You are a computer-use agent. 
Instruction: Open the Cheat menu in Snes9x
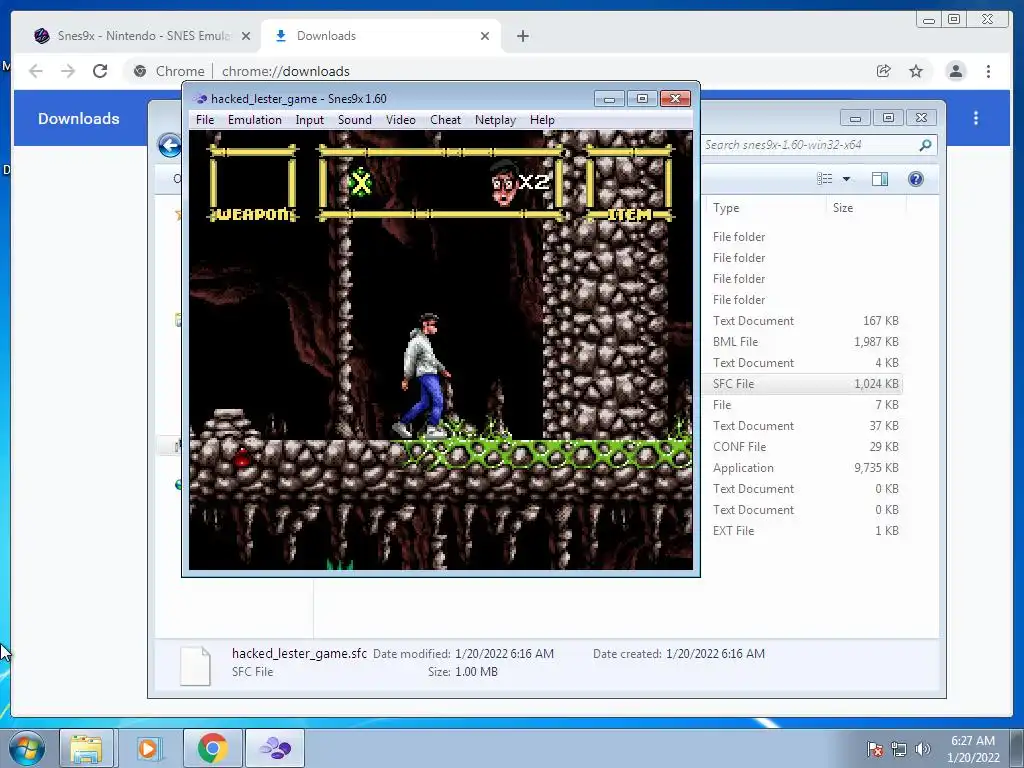click(445, 120)
